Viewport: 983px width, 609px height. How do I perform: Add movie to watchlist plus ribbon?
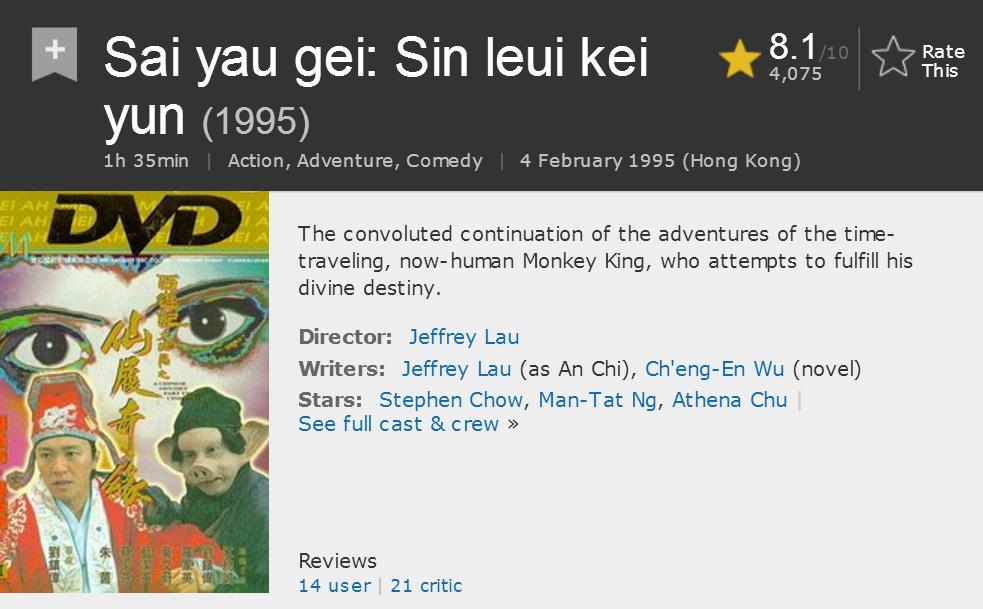tap(55, 52)
